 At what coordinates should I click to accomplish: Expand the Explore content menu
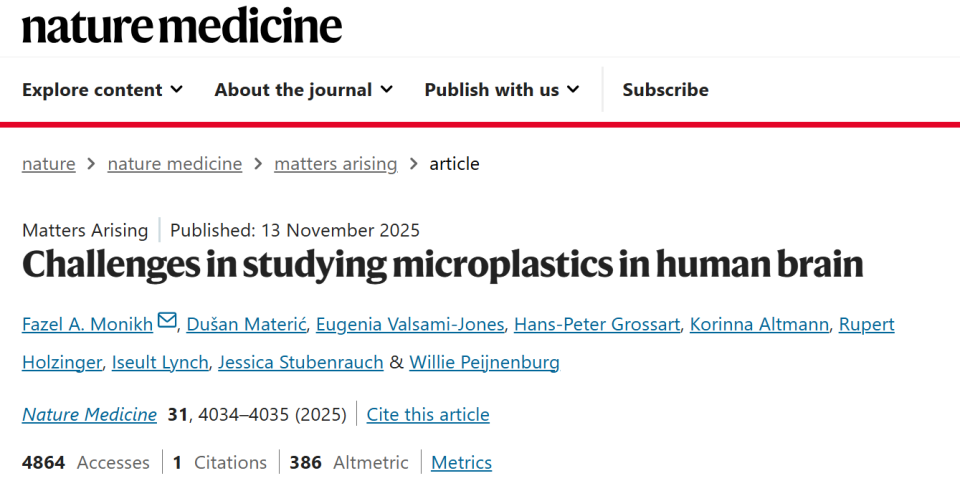102,90
